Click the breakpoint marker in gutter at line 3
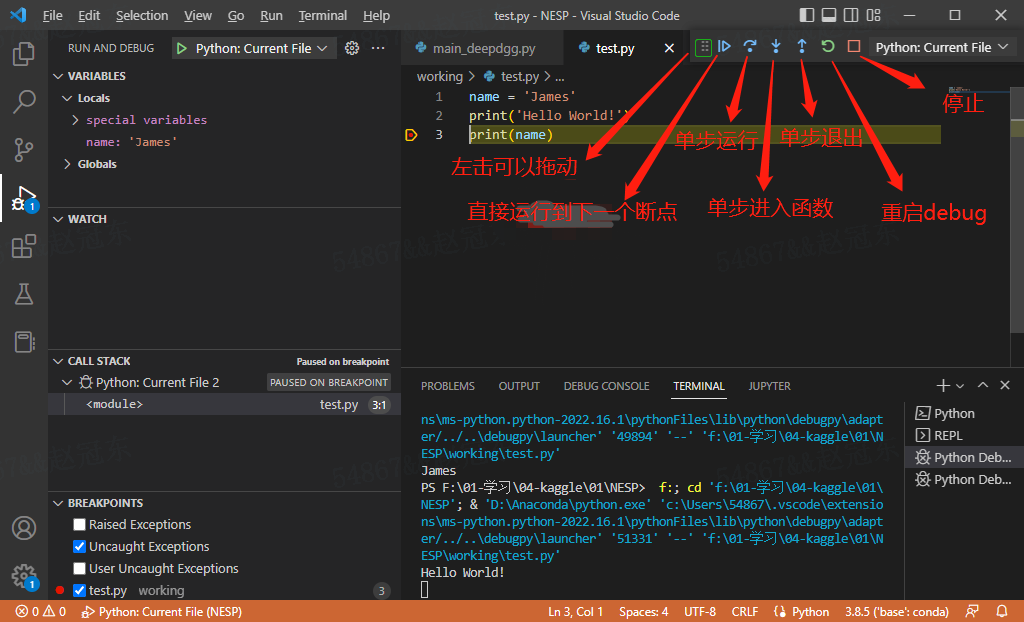The height and width of the screenshot is (622, 1024). [x=411, y=135]
